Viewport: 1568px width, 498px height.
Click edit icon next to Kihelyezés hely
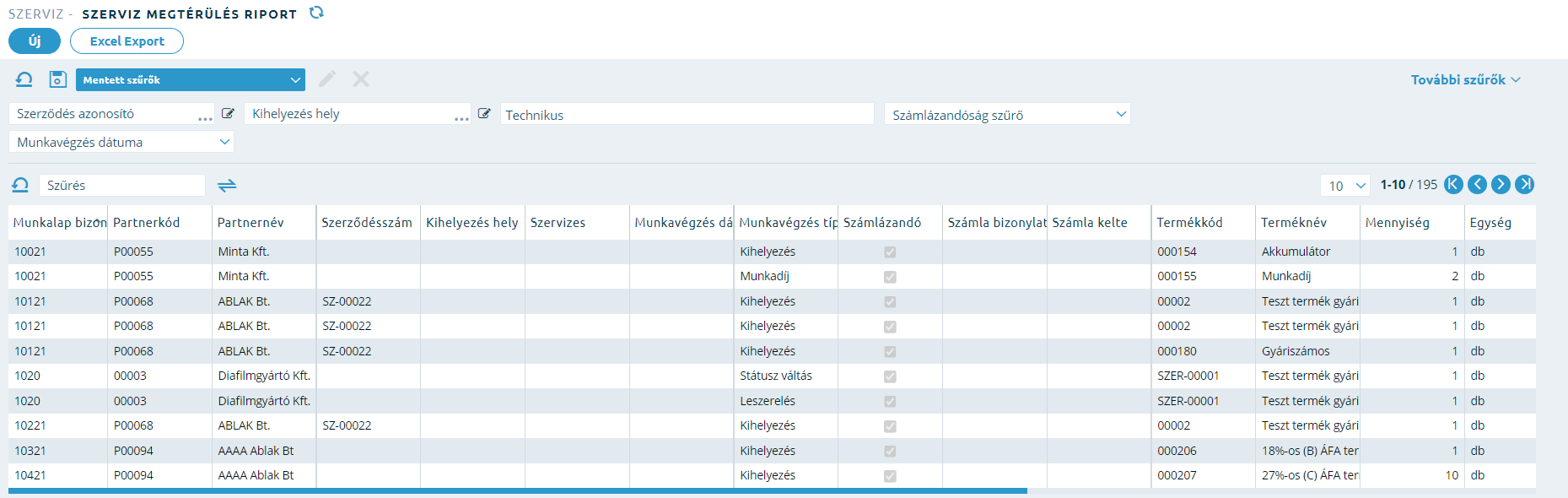[484, 113]
